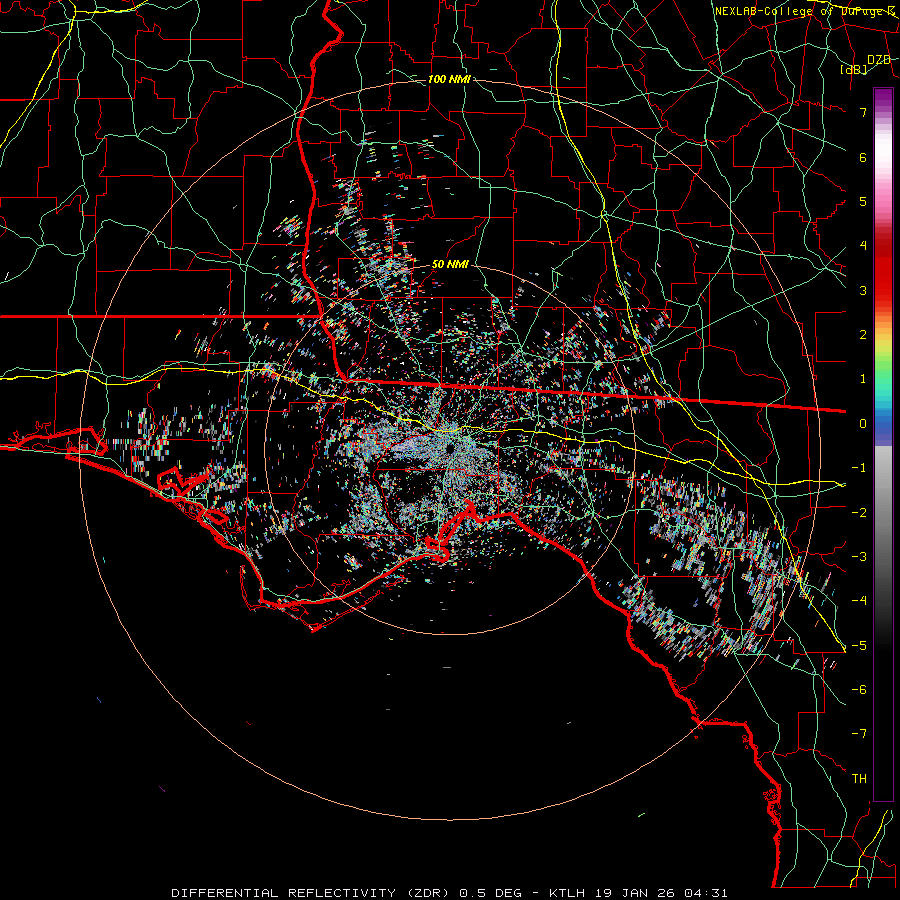Click the "DZB" scale title
Viewport: 900px width, 900px height.
[879, 60]
